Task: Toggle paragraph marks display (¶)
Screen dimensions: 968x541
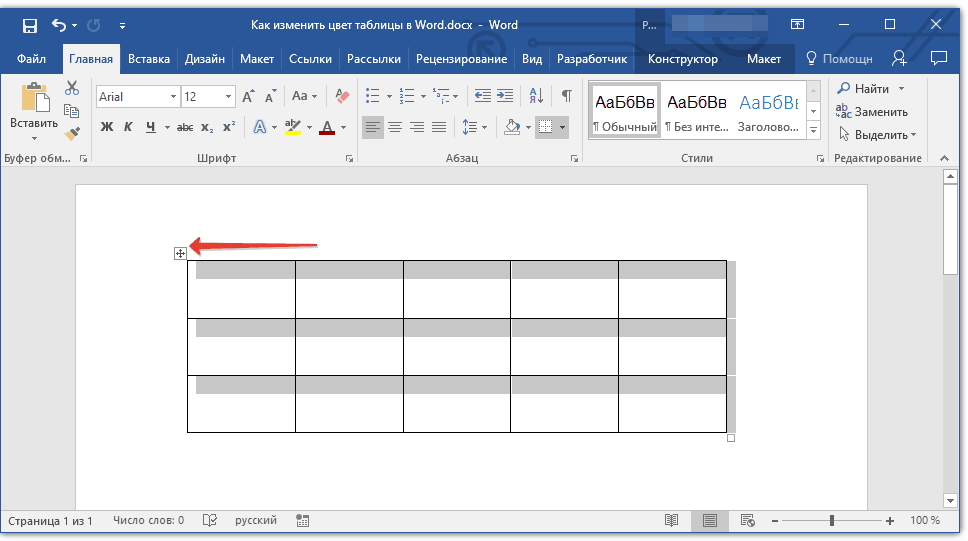Action: point(566,97)
